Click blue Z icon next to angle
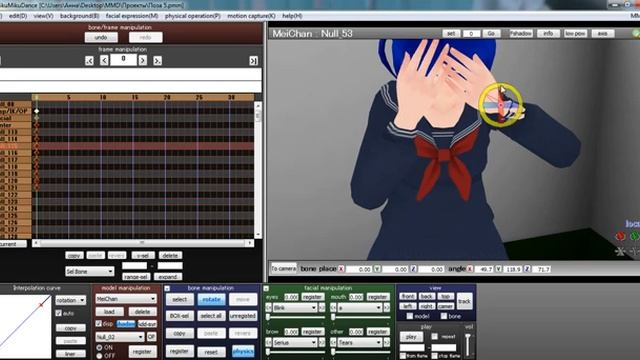The width and height of the screenshot is (640, 360). click(527, 269)
